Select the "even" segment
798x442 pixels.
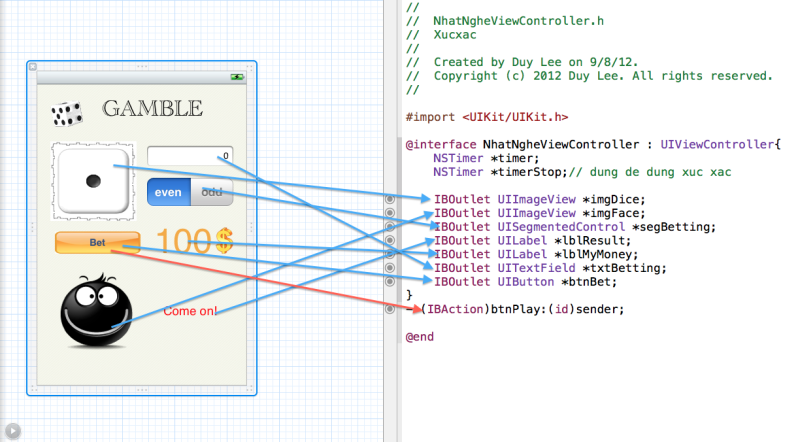click(168, 192)
